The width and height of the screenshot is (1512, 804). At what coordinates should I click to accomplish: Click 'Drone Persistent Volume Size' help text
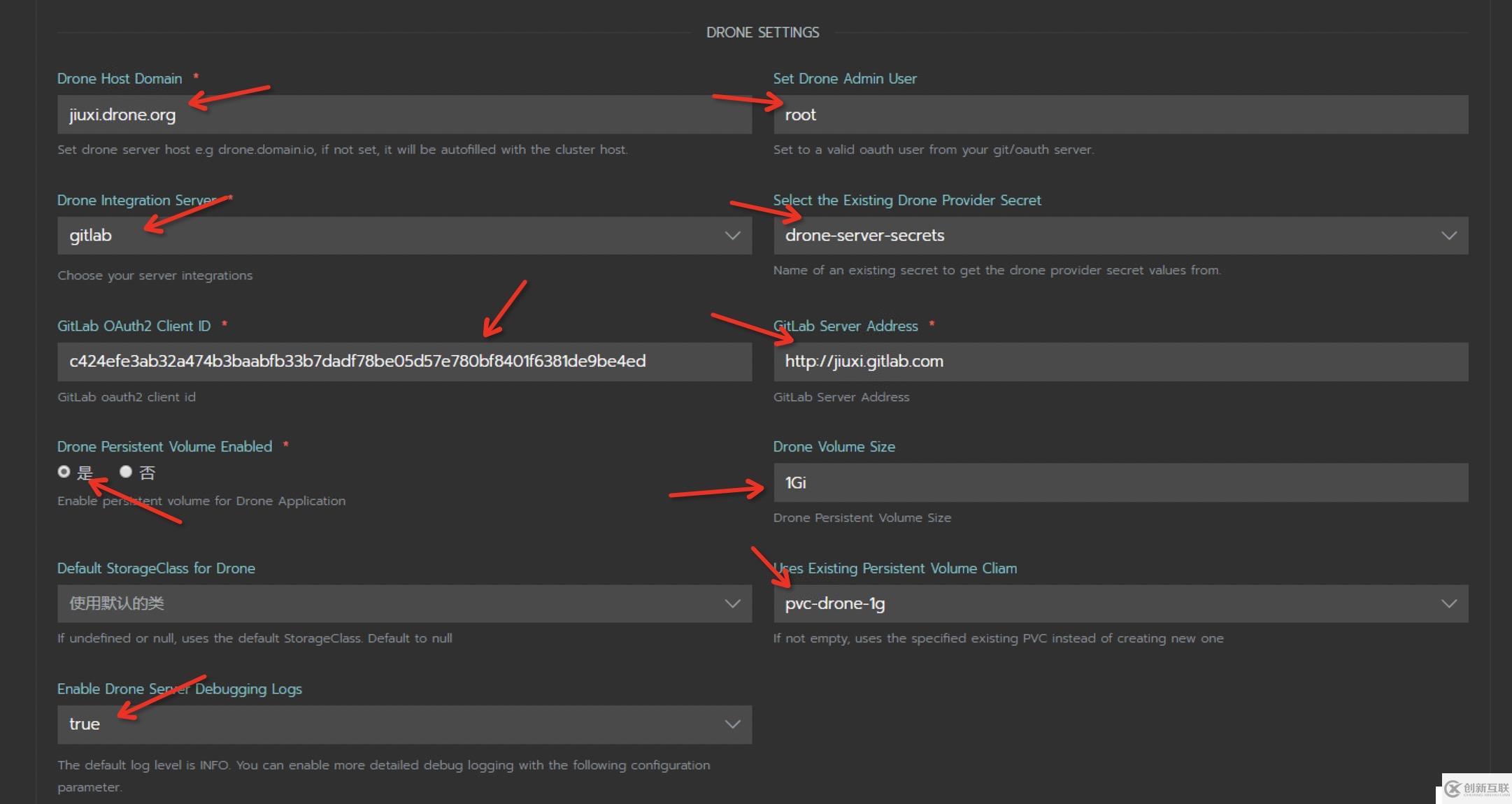tap(862, 518)
